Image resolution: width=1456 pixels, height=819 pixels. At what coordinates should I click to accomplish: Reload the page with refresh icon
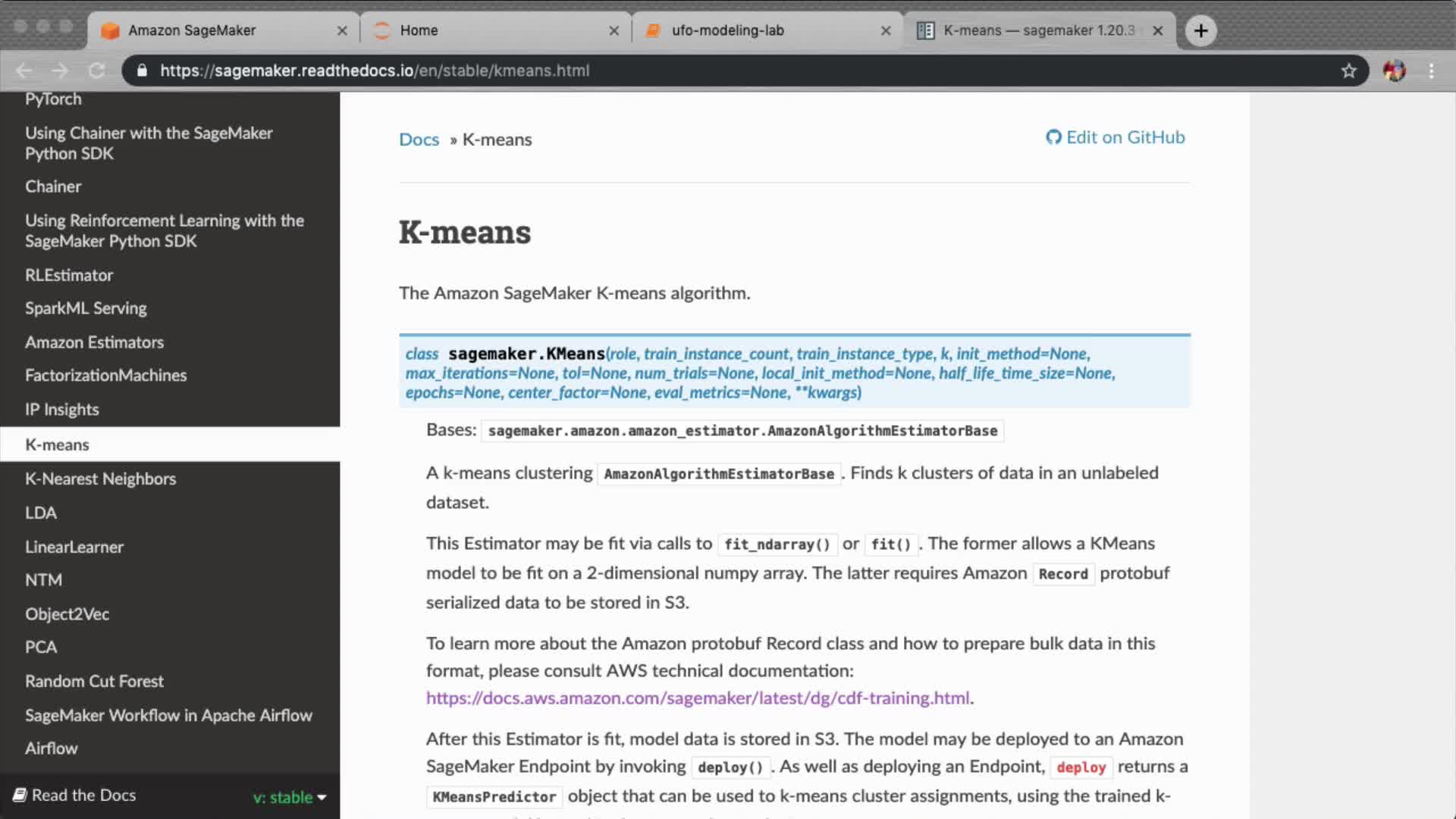click(96, 71)
